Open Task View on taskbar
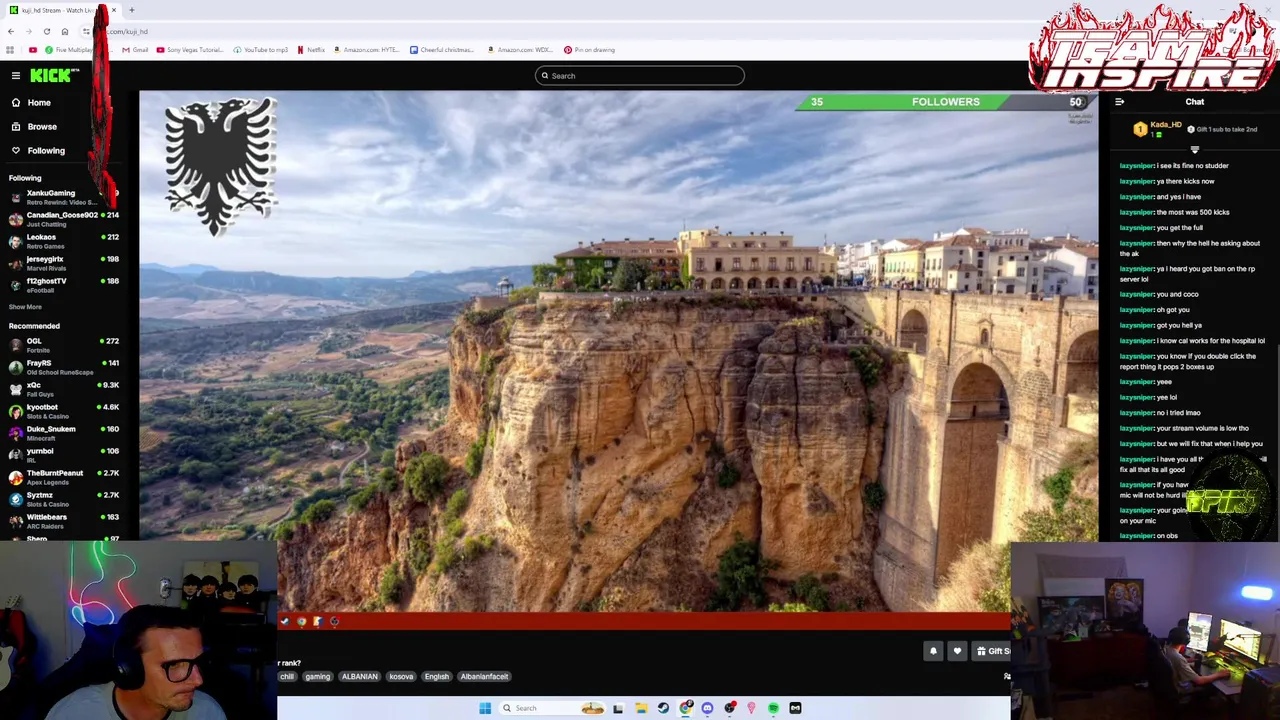This screenshot has width=1280, height=720. pos(618,708)
